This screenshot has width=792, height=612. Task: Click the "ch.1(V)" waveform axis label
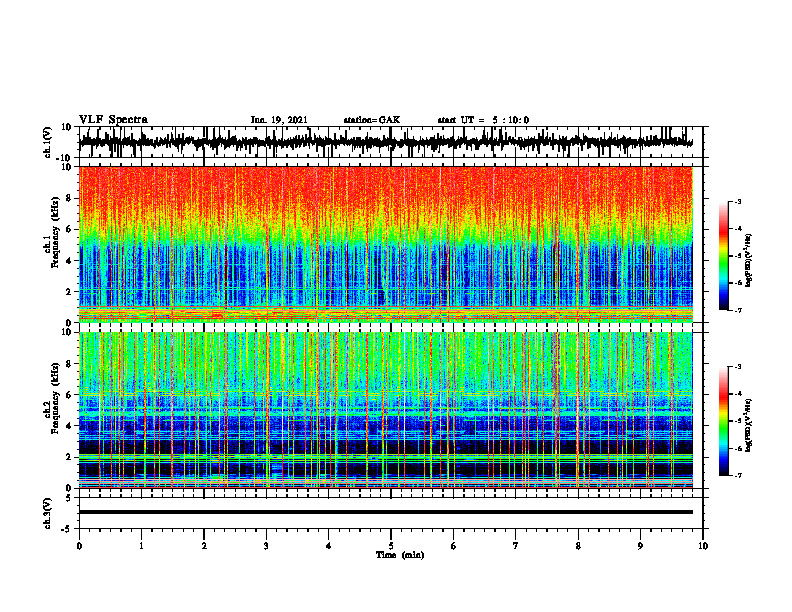(x=48, y=142)
